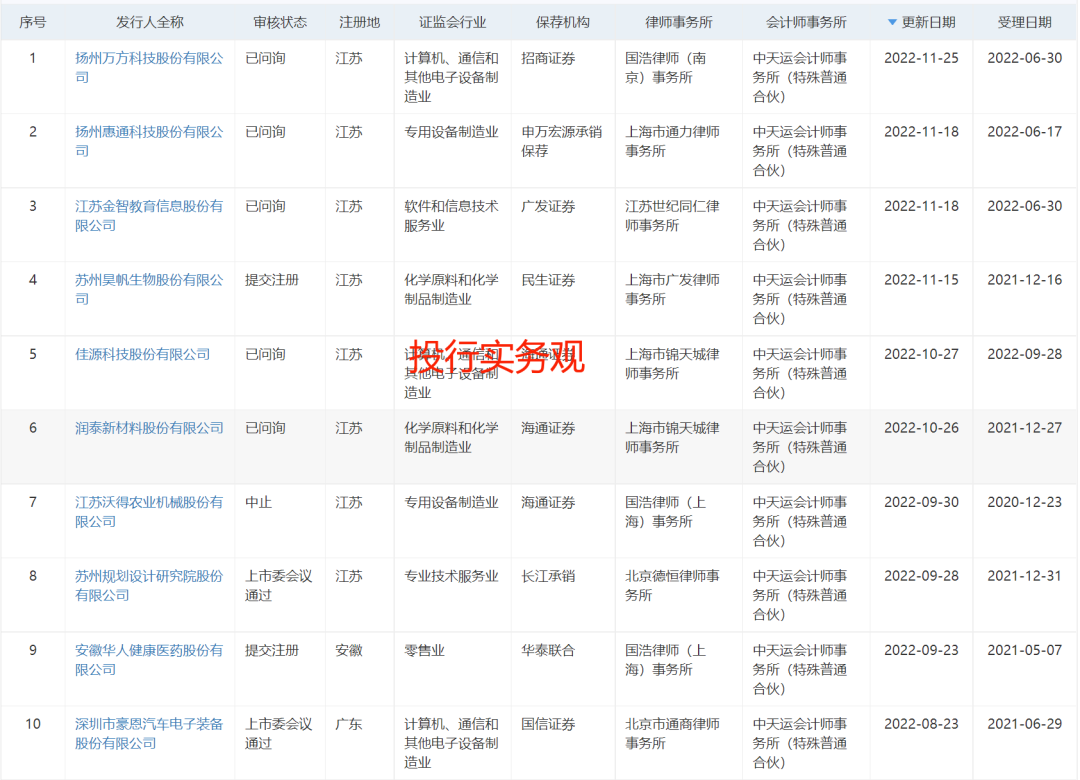Viewport: 1080px width, 780px height.
Task: Click 已问询 status in the 扬州万方科技 row
Action: click(x=265, y=59)
